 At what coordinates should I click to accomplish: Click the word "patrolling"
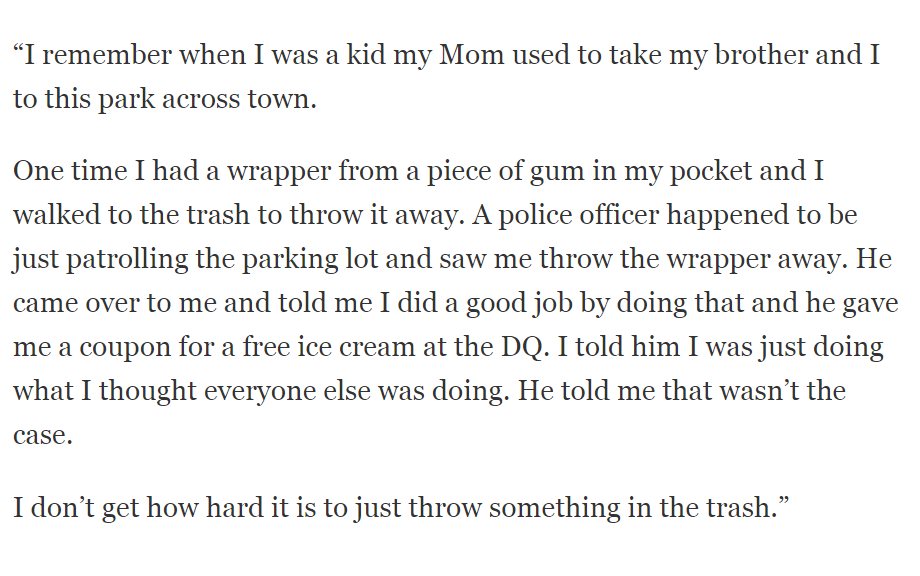tap(127, 259)
